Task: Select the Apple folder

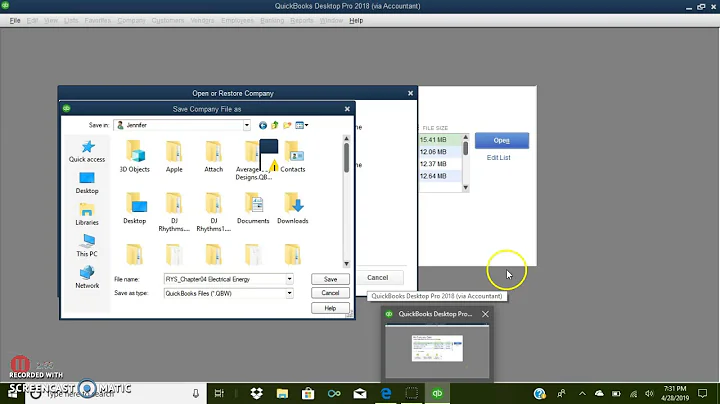Action: (x=174, y=157)
